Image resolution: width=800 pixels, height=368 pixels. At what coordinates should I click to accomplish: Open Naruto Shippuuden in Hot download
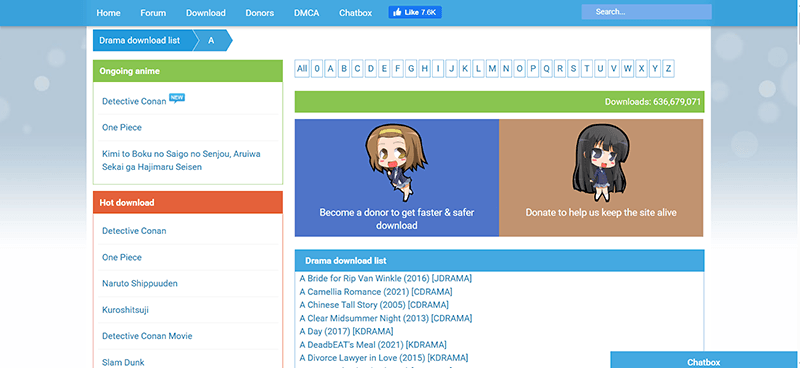pyautogui.click(x=140, y=283)
